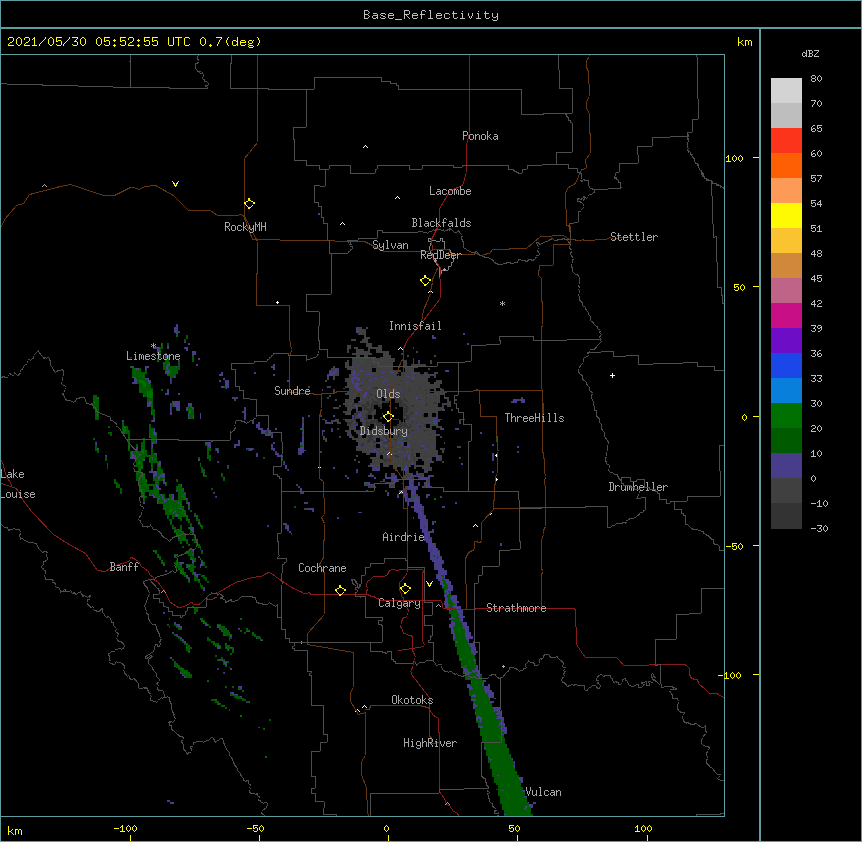Click the Okotoks label
The image size is (862, 842).
(412, 700)
